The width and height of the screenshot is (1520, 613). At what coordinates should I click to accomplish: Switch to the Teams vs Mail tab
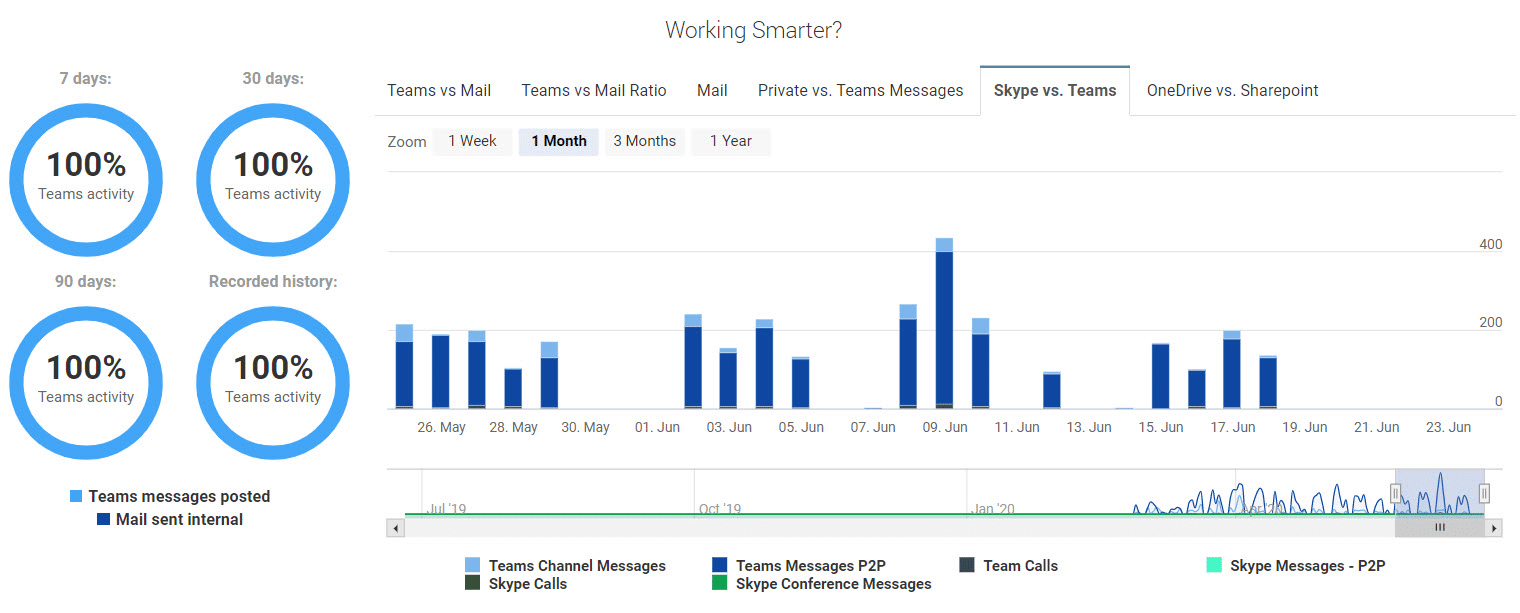pos(439,91)
